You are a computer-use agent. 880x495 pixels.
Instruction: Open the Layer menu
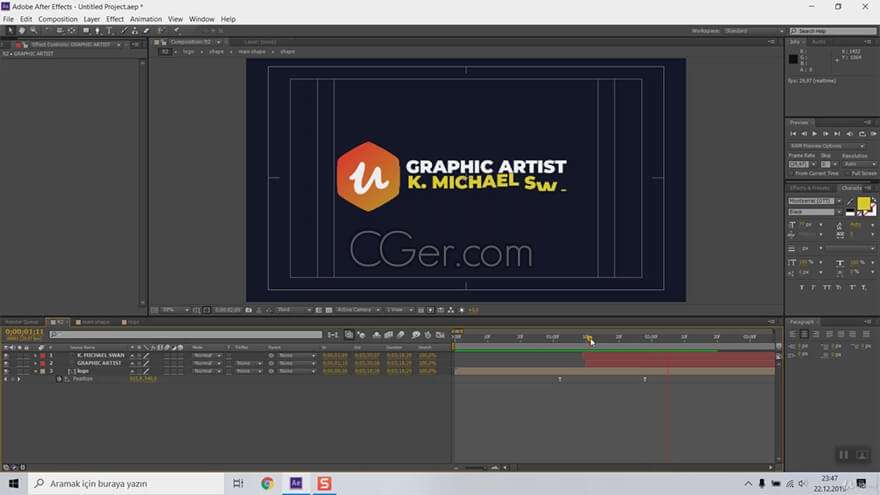coord(91,19)
